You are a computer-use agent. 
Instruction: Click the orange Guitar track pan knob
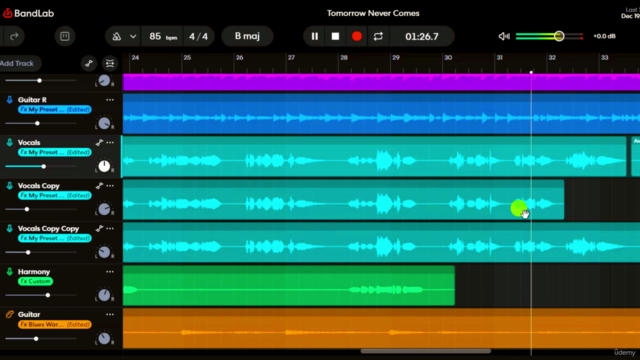(104, 338)
